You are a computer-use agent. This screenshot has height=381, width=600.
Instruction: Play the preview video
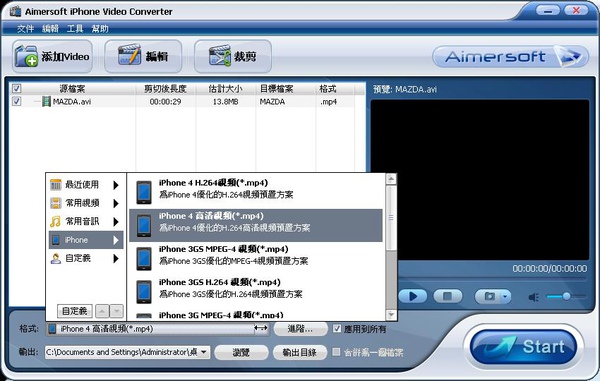412,296
